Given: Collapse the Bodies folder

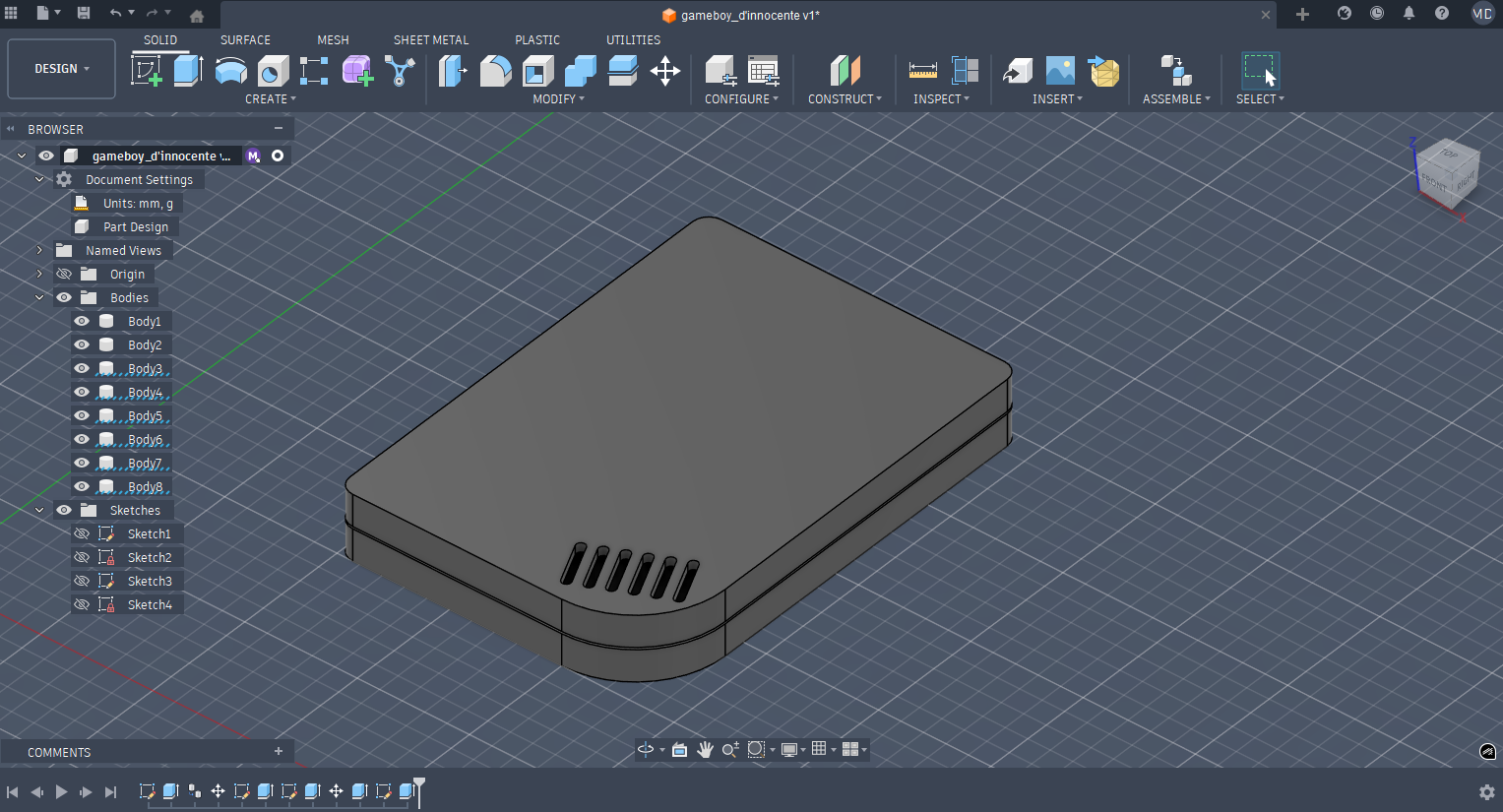Looking at the screenshot, I should point(39,297).
